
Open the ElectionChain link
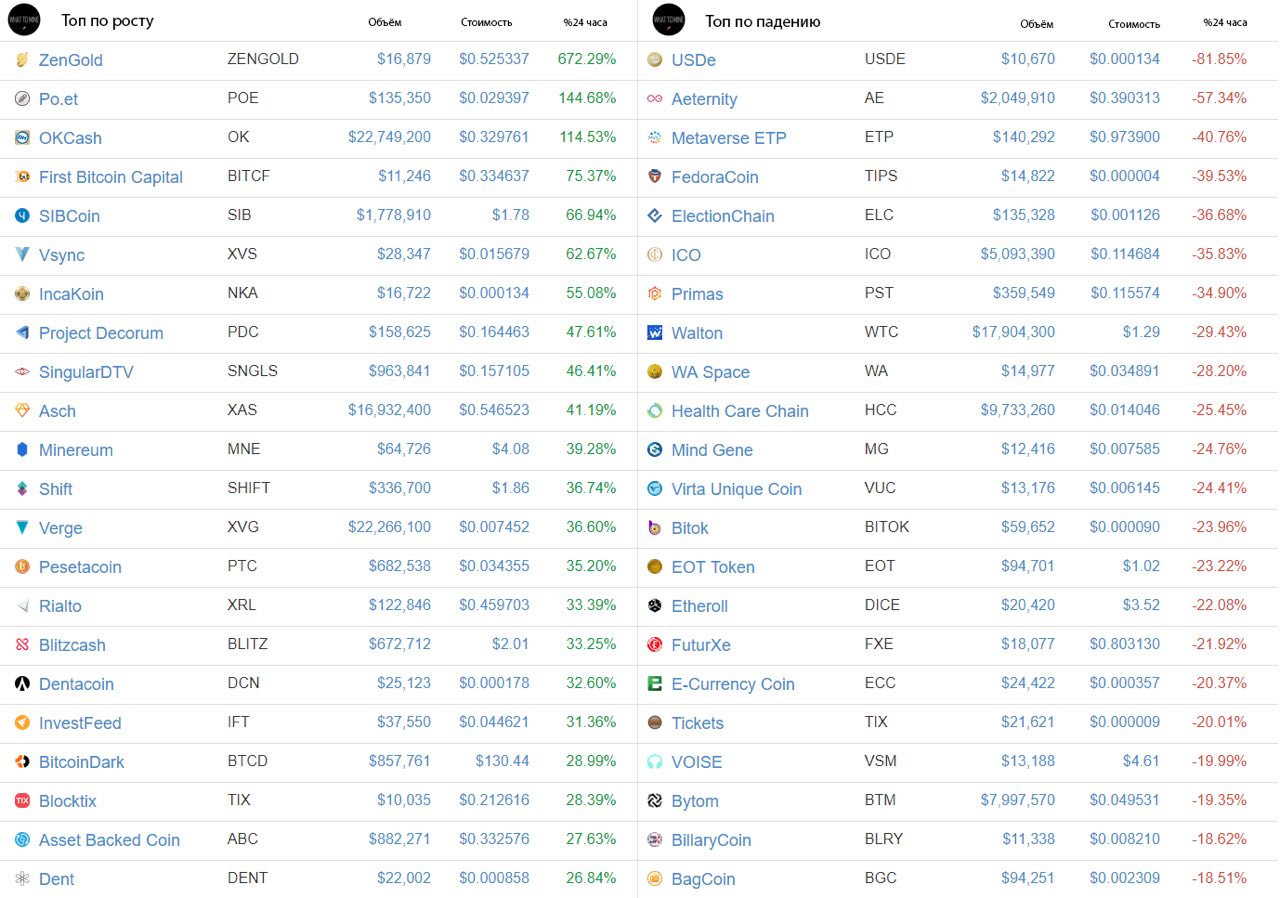(x=723, y=216)
